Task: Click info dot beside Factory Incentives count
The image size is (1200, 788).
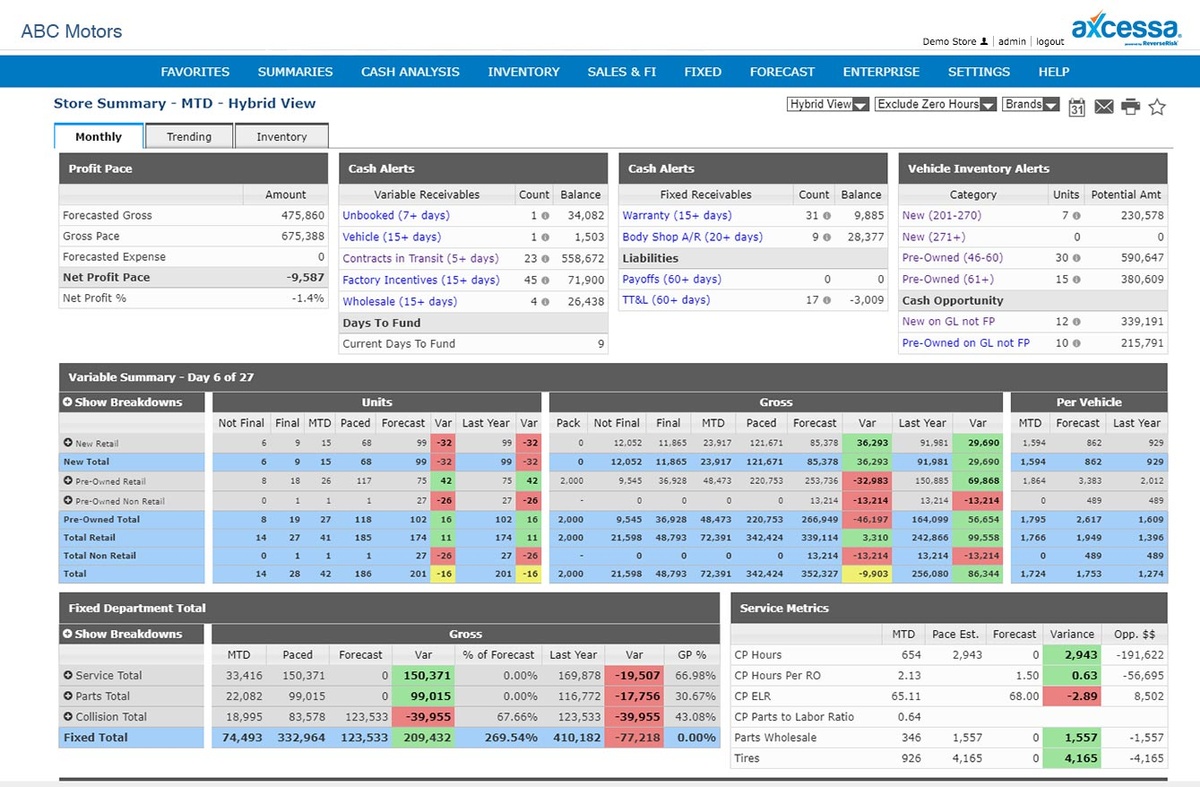Action: click(545, 281)
